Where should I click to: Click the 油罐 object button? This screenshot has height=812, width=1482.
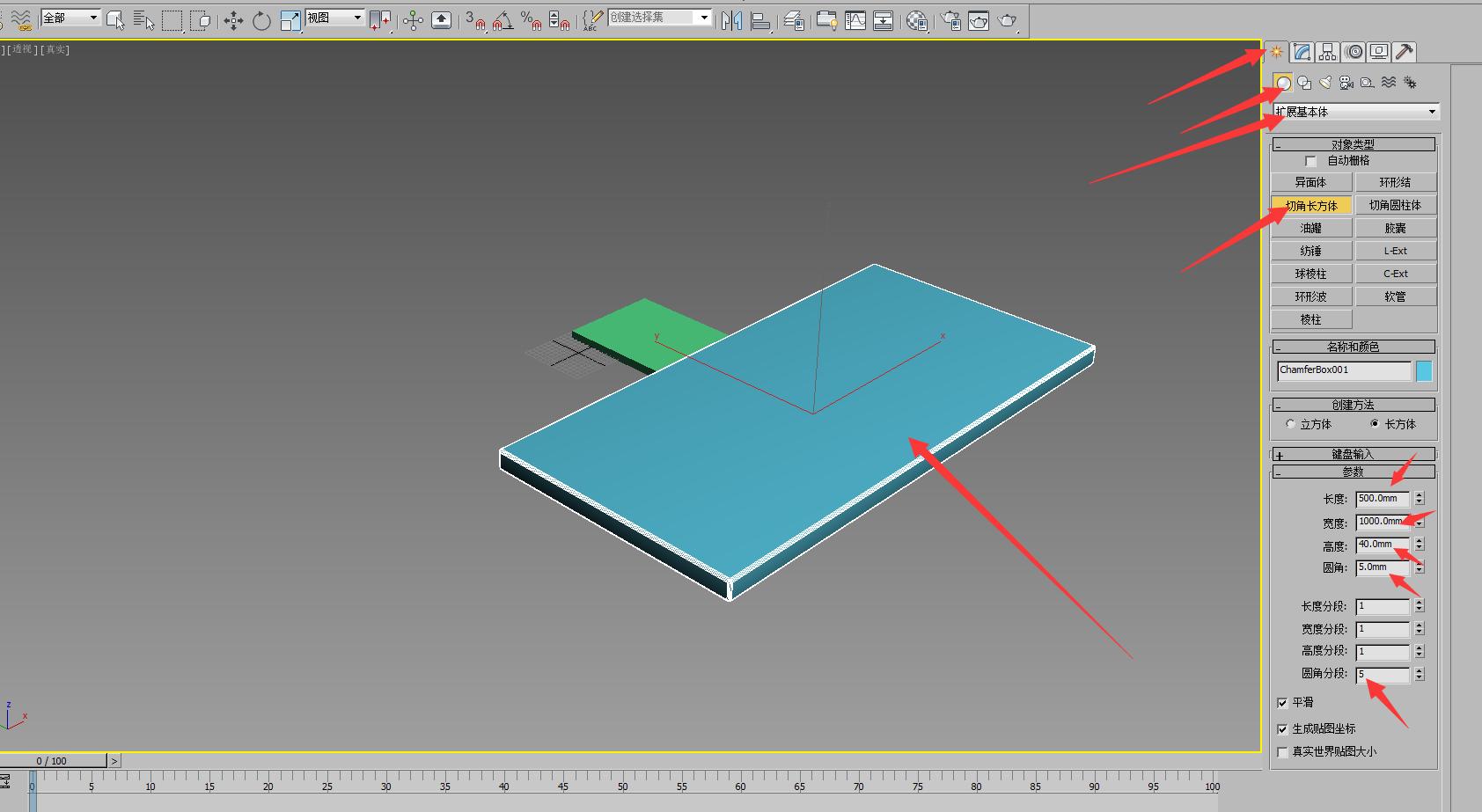(x=1310, y=228)
